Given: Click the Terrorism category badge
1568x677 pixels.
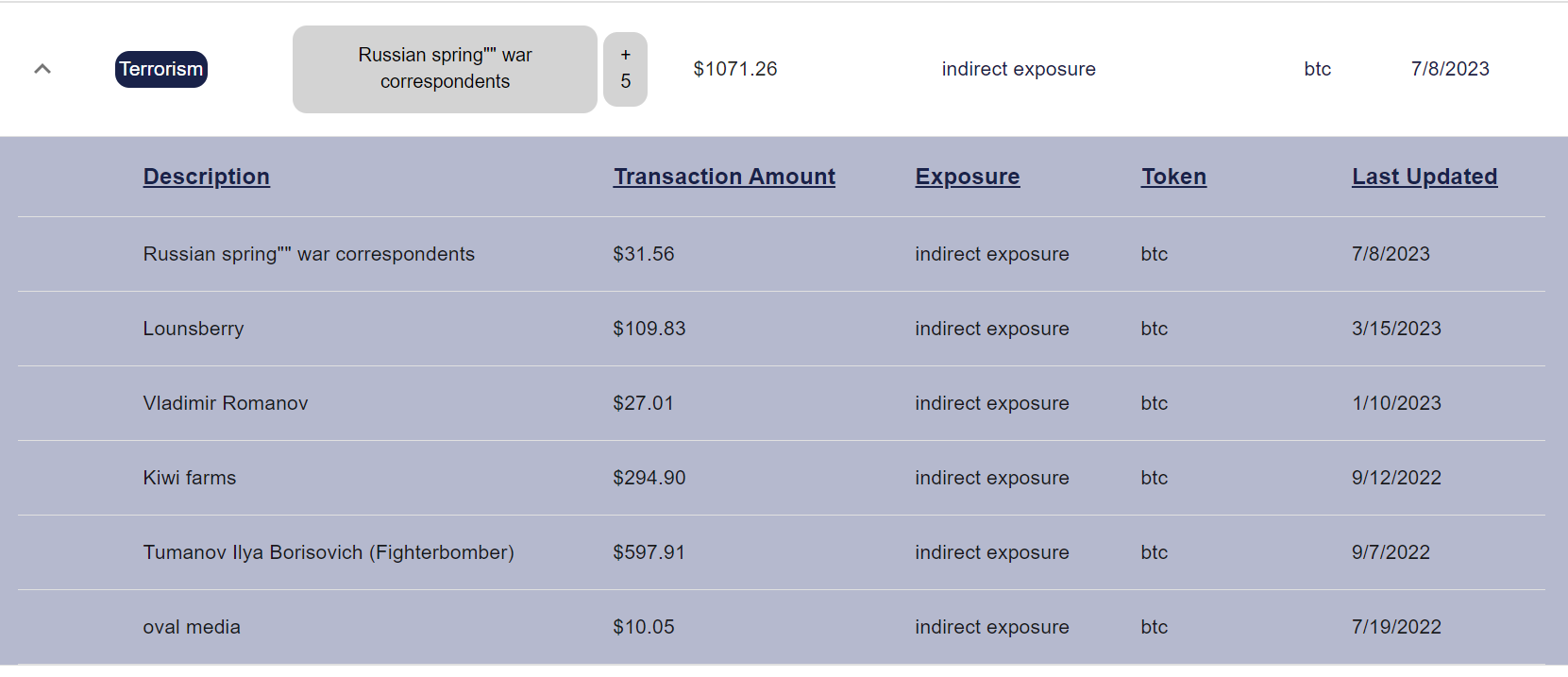Looking at the screenshot, I should point(161,69).
